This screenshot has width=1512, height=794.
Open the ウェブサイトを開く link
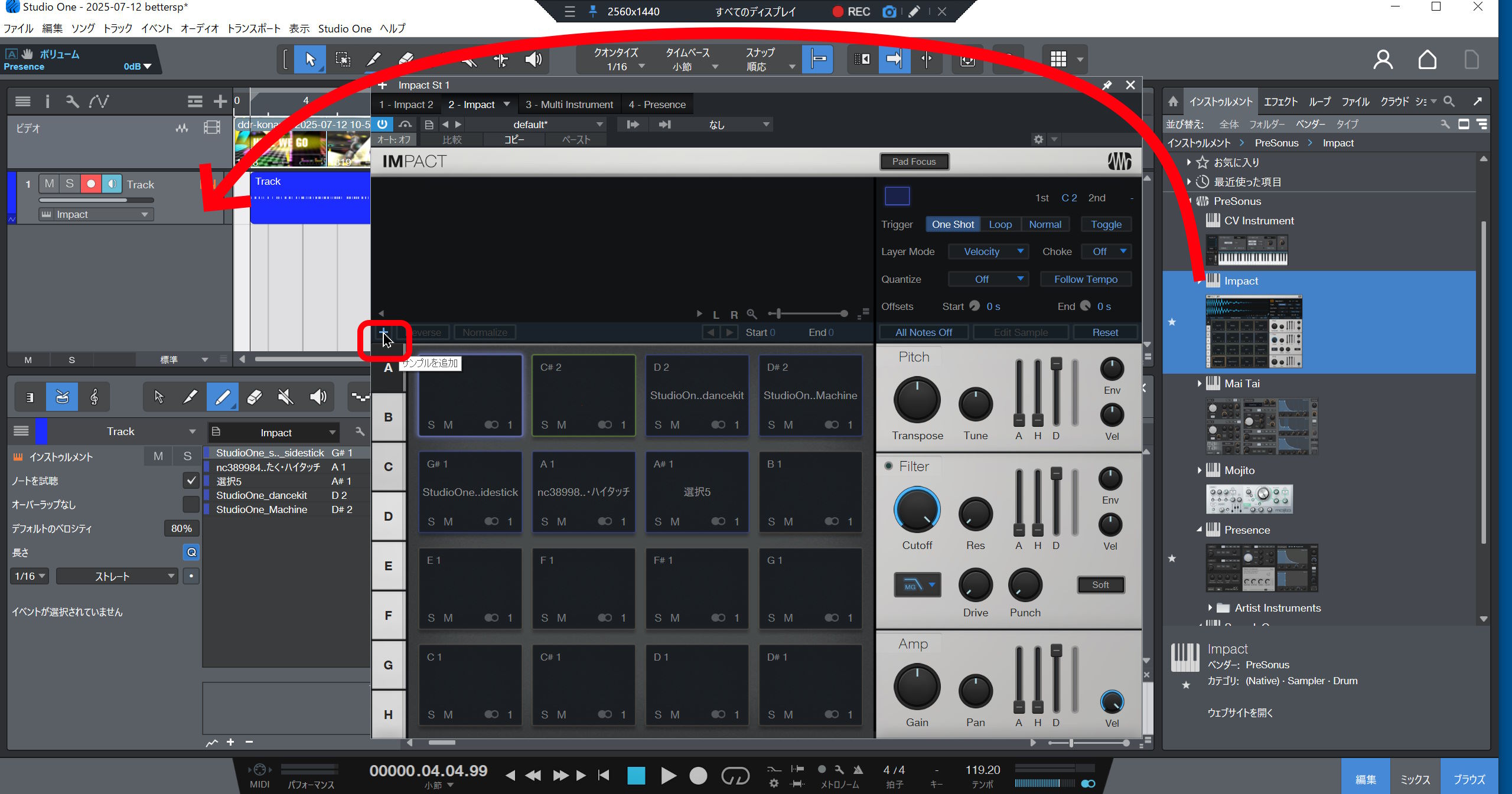(1240, 713)
